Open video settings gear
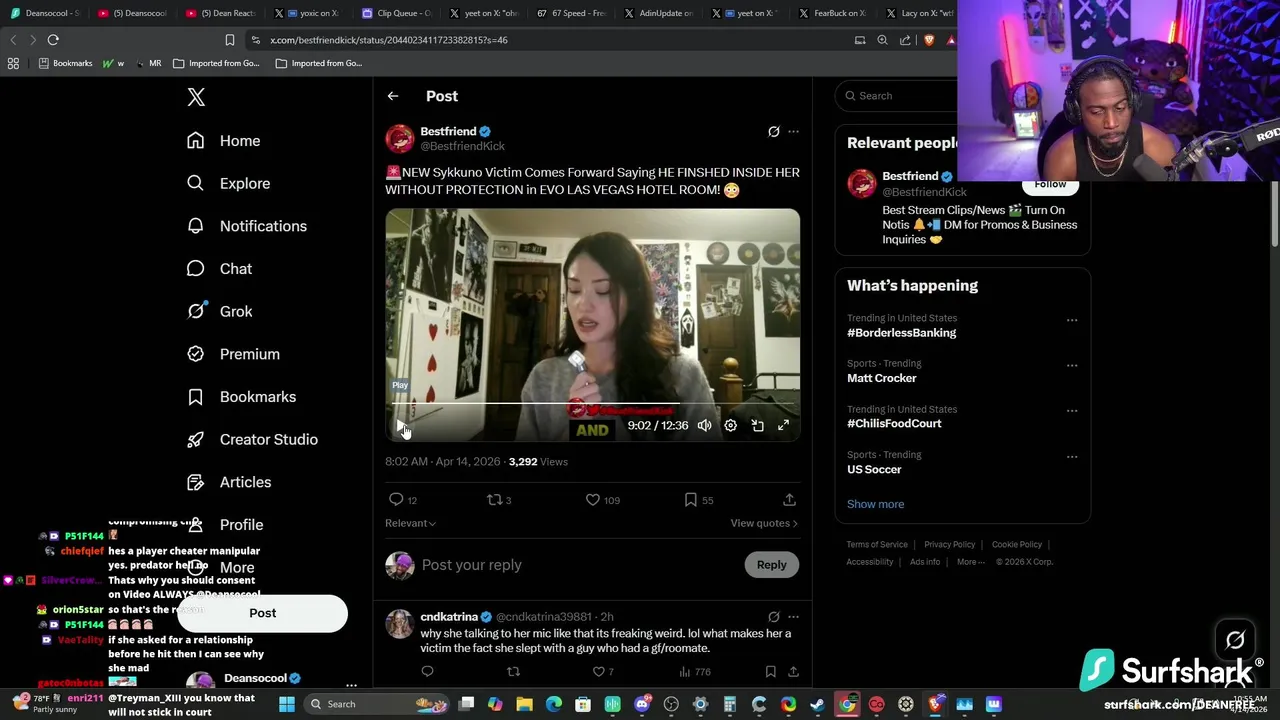Image resolution: width=1280 pixels, height=720 pixels. click(x=731, y=425)
